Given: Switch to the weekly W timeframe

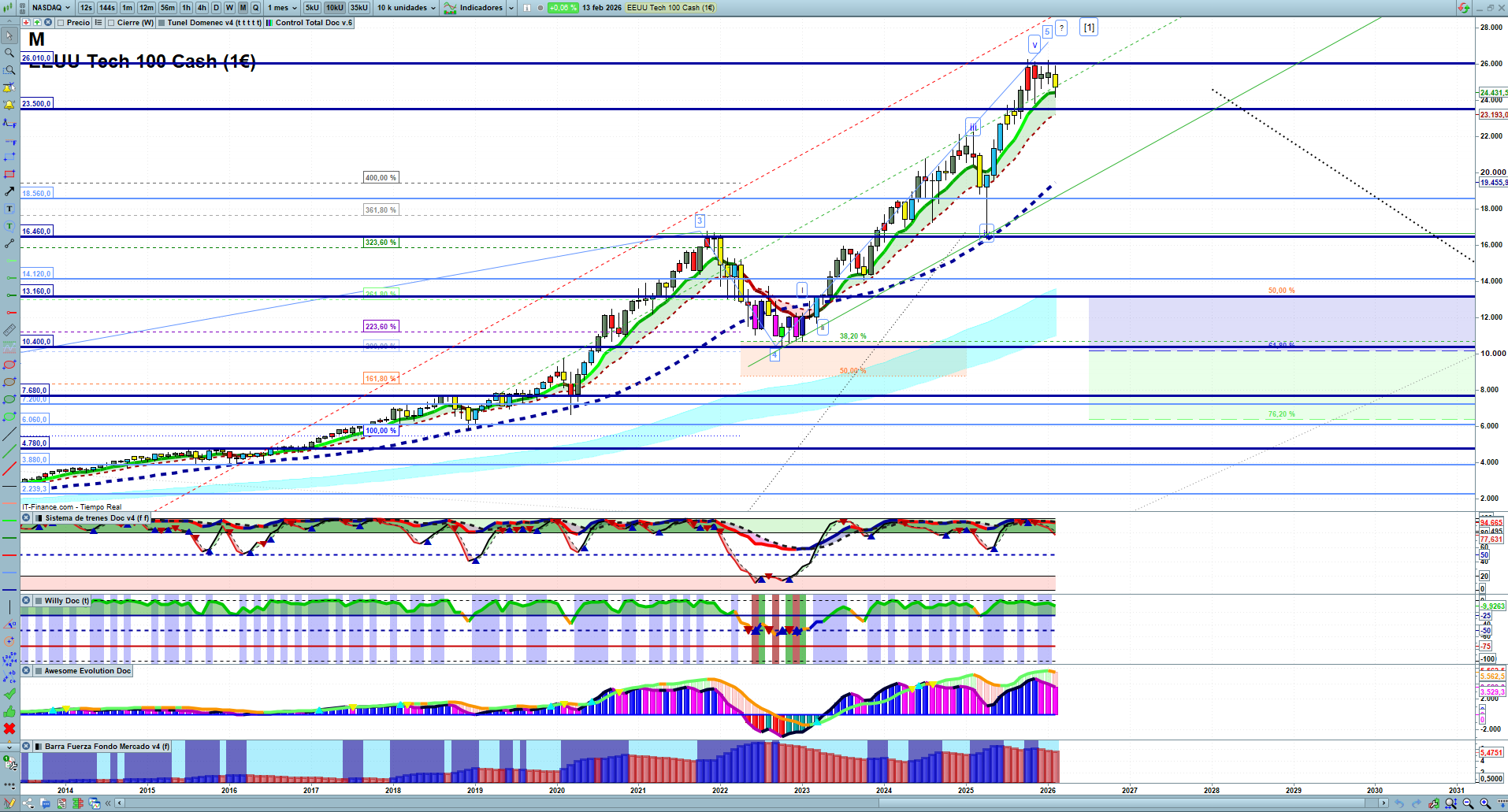Looking at the screenshot, I should click(x=229, y=8).
